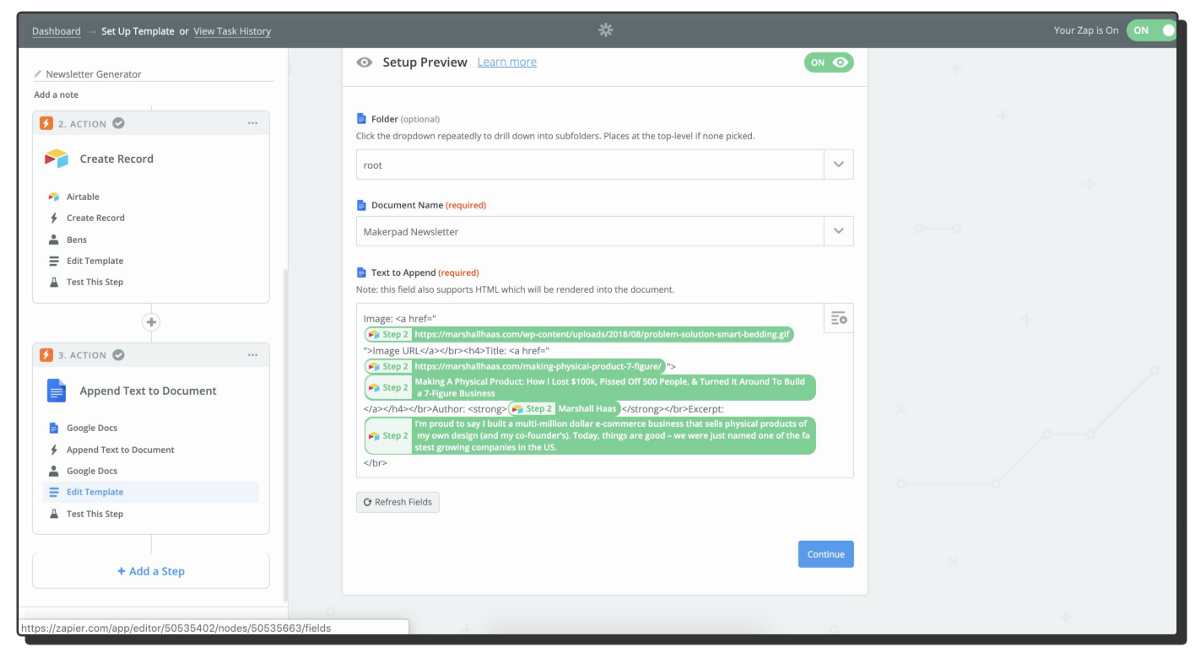Viewport: 1200px width, 668px height.
Task: Open View Task History link
Action: click(x=232, y=31)
